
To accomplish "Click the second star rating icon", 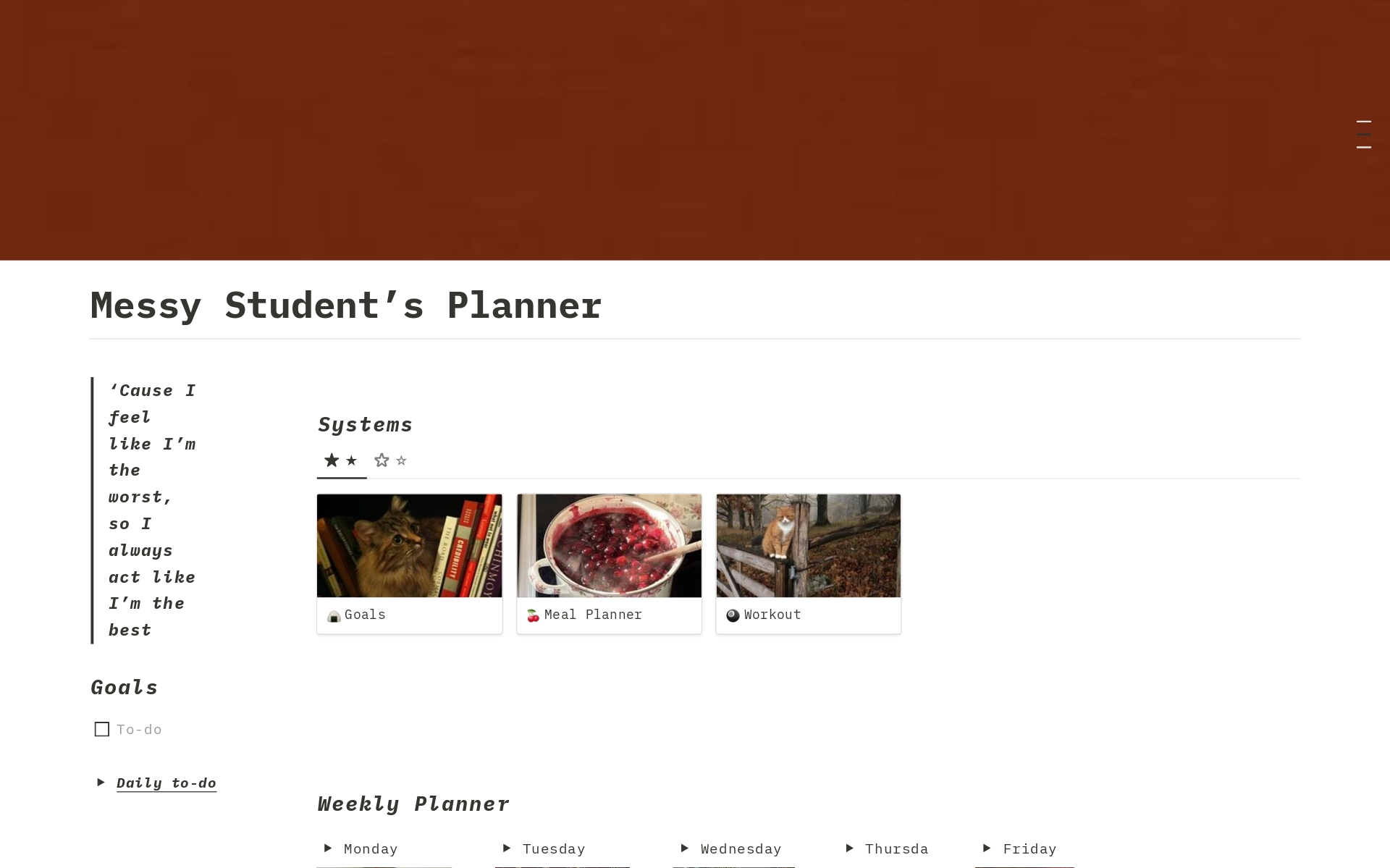I will coord(351,460).
